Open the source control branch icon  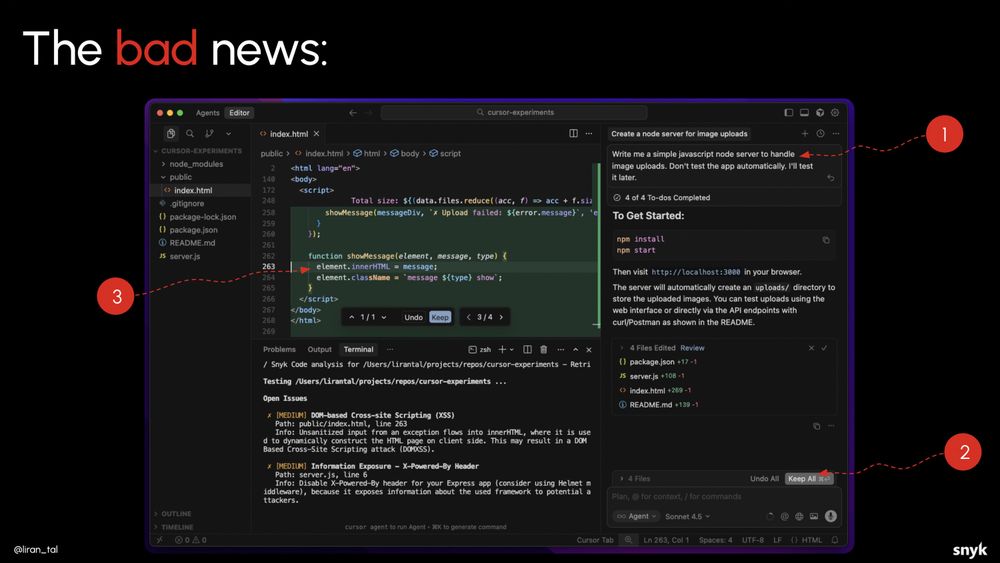(x=209, y=133)
